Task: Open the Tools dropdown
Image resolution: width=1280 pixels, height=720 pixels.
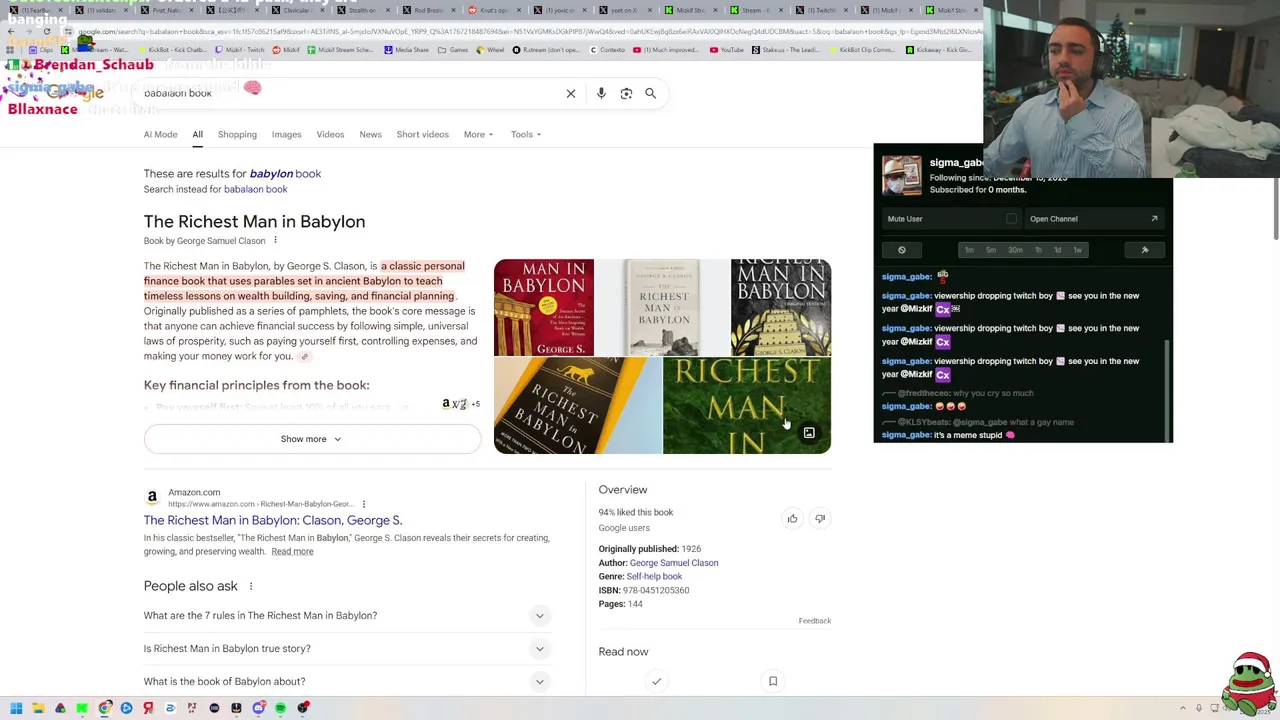Action: tap(526, 134)
